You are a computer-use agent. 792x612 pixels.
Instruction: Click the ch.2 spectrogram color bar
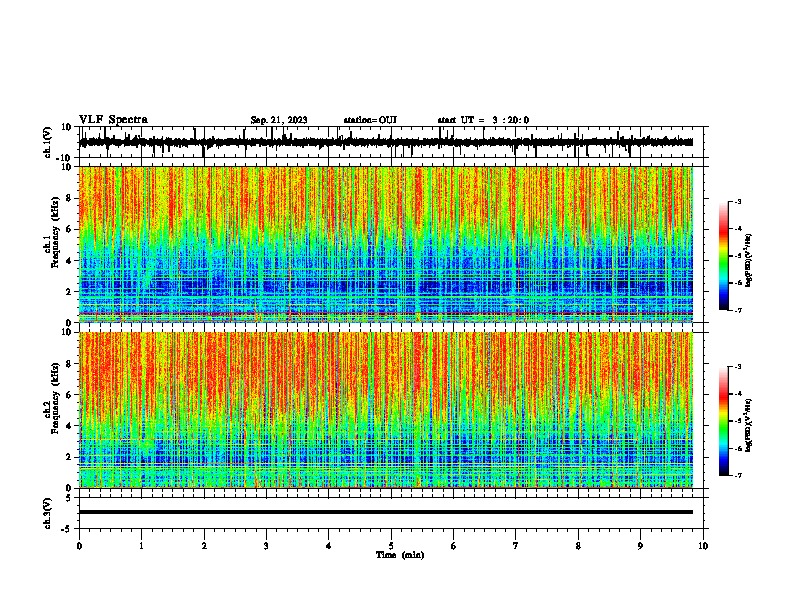(724, 421)
